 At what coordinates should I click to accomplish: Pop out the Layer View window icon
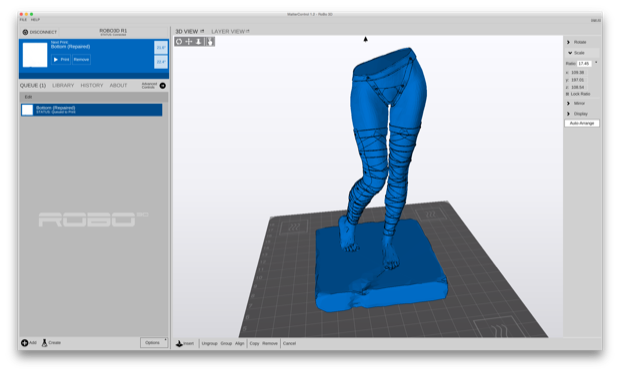248,31
